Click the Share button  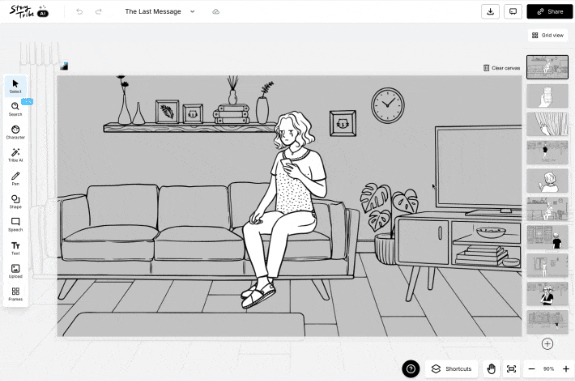coord(550,12)
